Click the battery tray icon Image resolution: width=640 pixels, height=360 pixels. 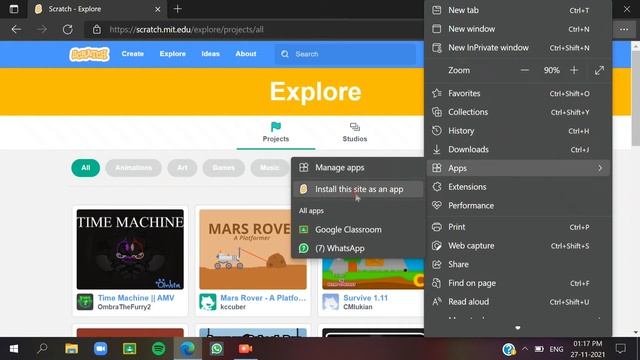[x=539, y=349]
